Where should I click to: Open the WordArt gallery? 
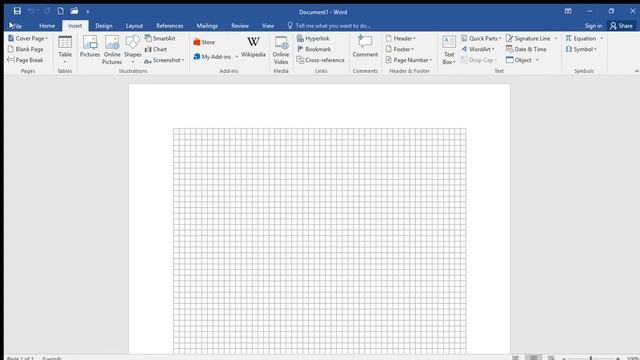pyautogui.click(x=478, y=49)
